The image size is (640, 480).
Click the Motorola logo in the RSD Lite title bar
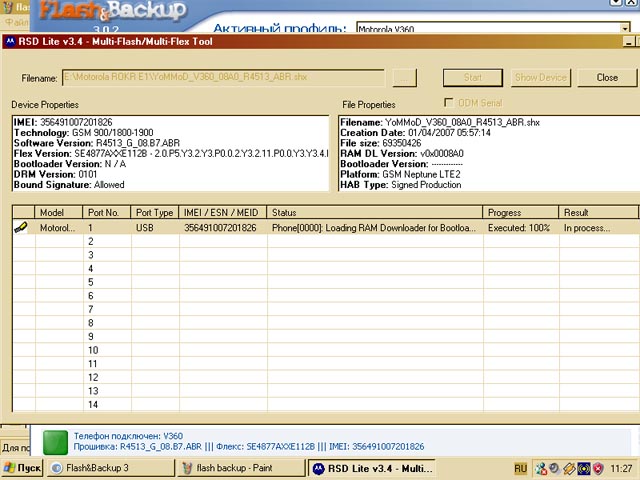10,42
